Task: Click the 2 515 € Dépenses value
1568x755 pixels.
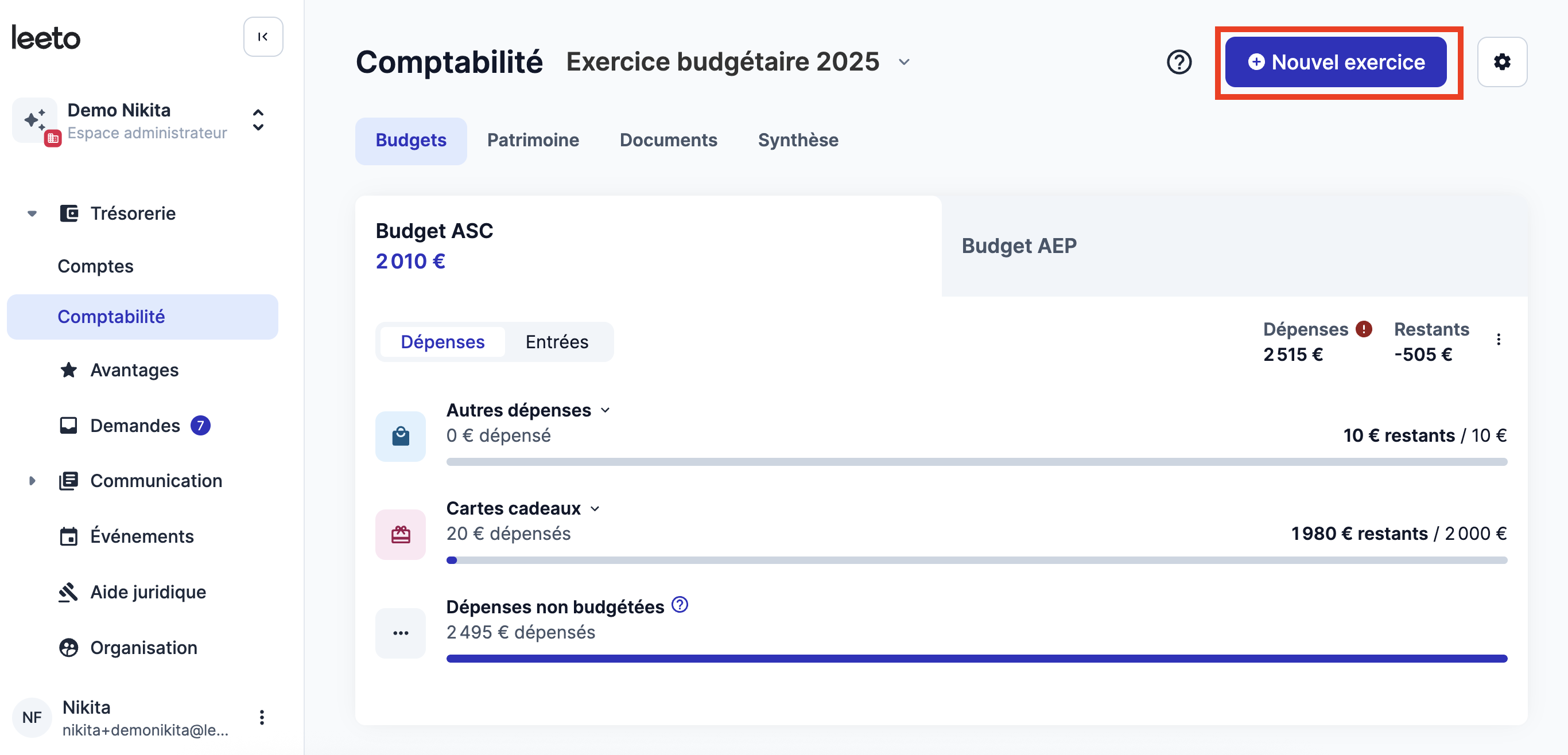Action: coord(1293,355)
